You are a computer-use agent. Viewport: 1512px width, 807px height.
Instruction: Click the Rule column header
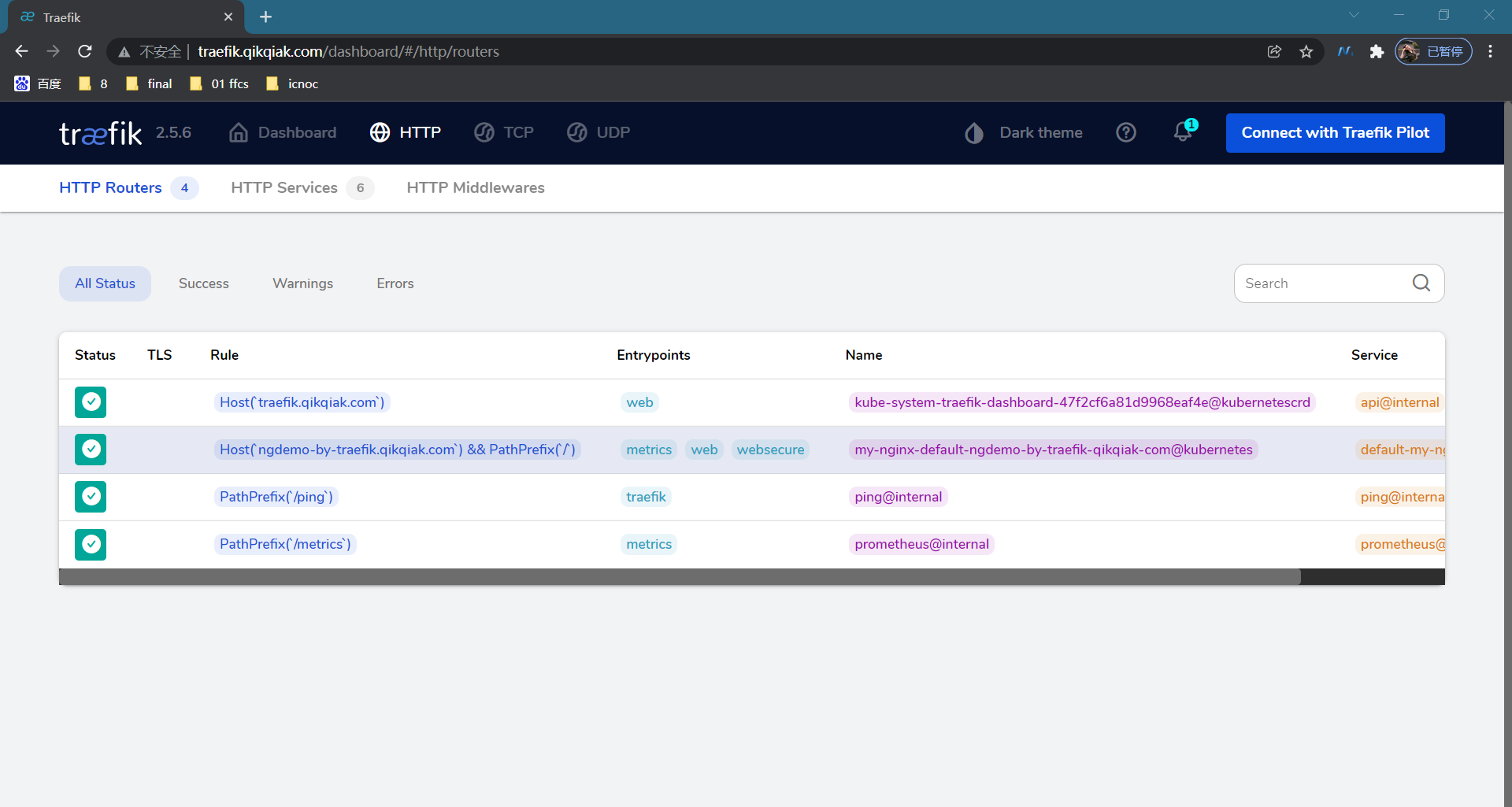pyautogui.click(x=224, y=355)
